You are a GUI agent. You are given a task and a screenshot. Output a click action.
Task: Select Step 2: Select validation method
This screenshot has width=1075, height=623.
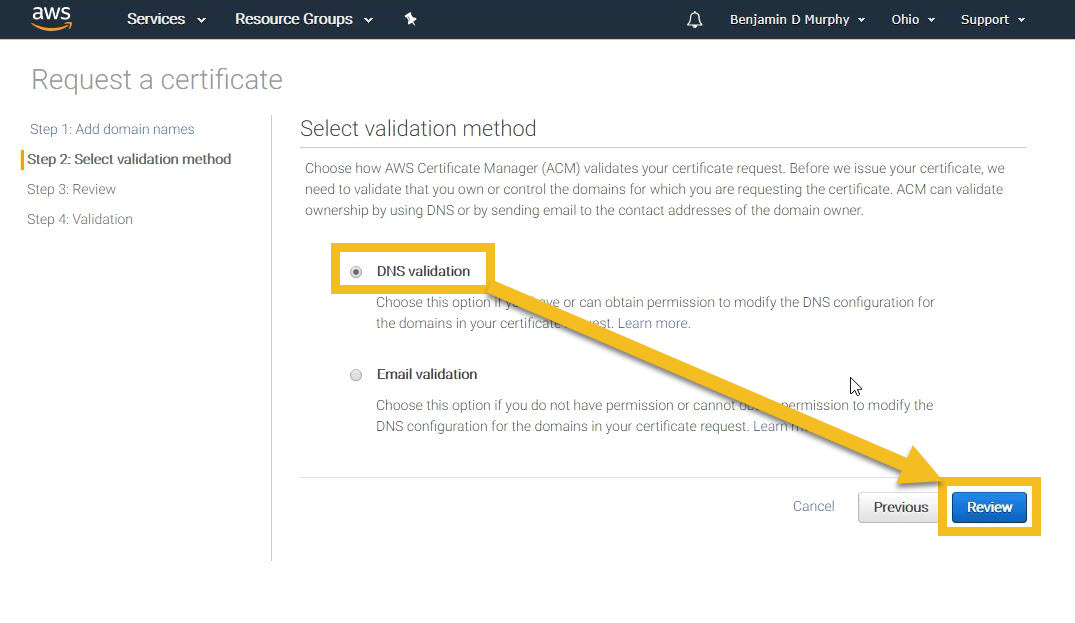(x=129, y=159)
